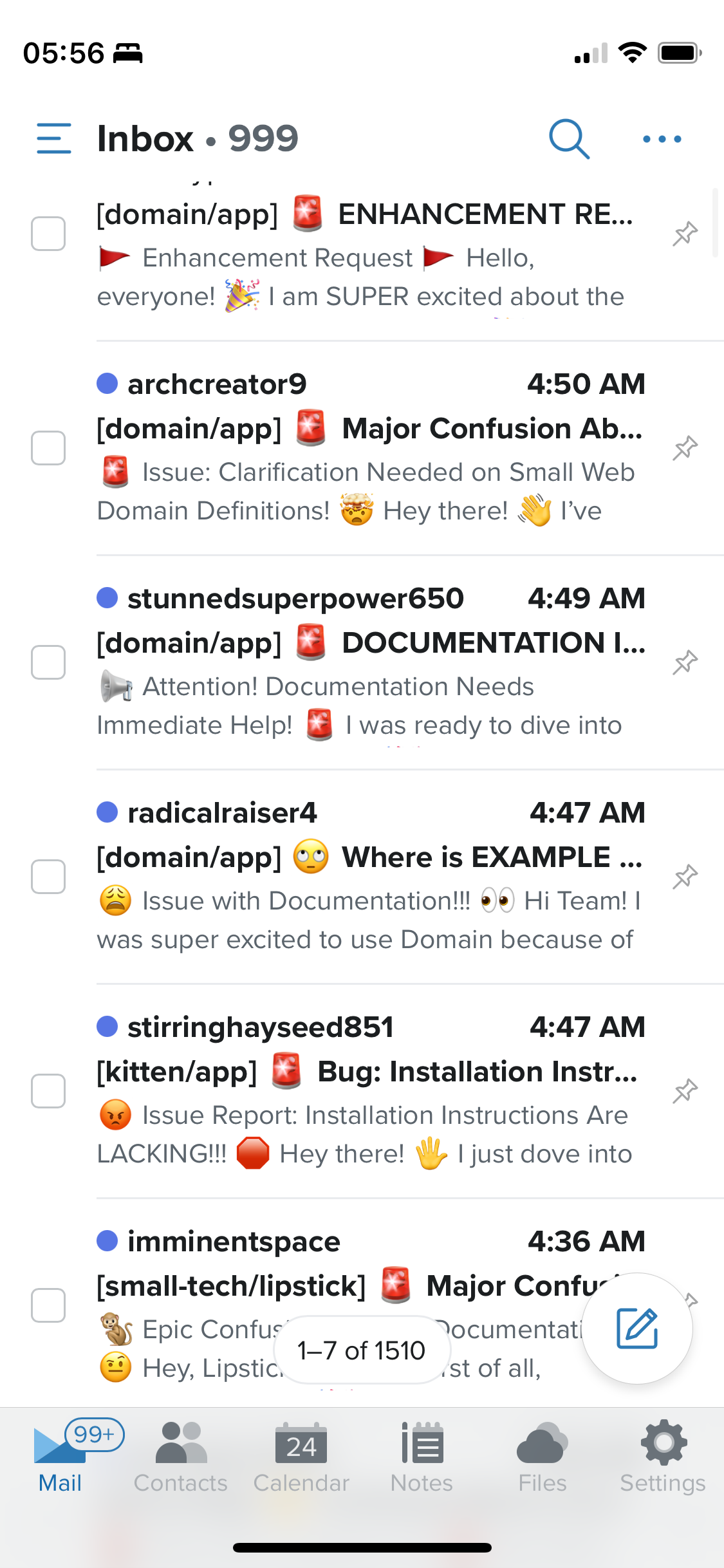Tap the 4:49 AM timestamp
Image resolution: width=724 pixels, height=1568 pixels.
point(586,599)
